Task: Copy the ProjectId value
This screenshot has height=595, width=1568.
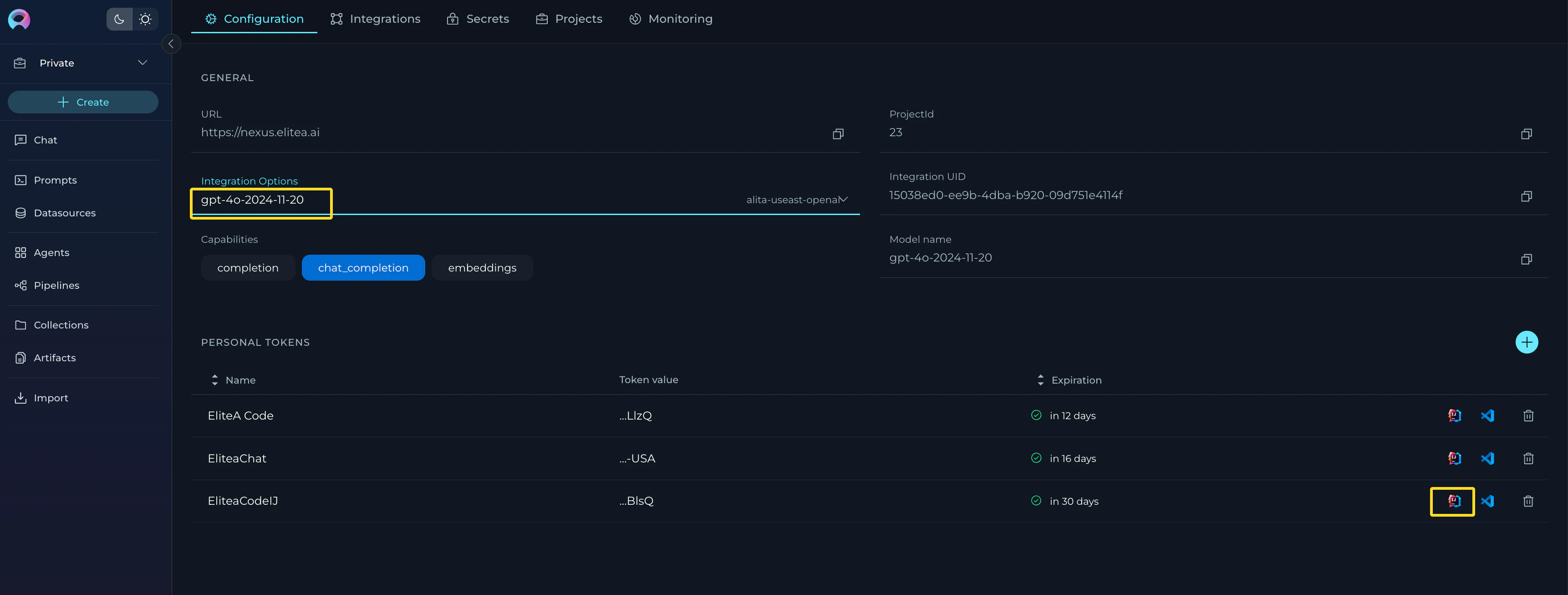Action: click(x=1526, y=134)
